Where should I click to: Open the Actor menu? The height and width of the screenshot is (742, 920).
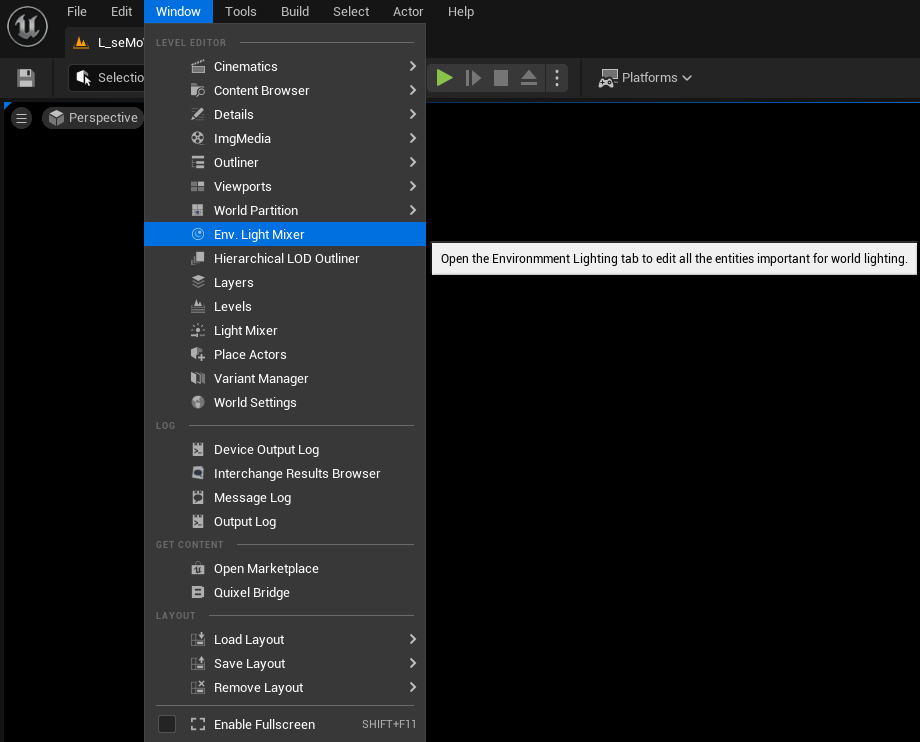(x=408, y=12)
